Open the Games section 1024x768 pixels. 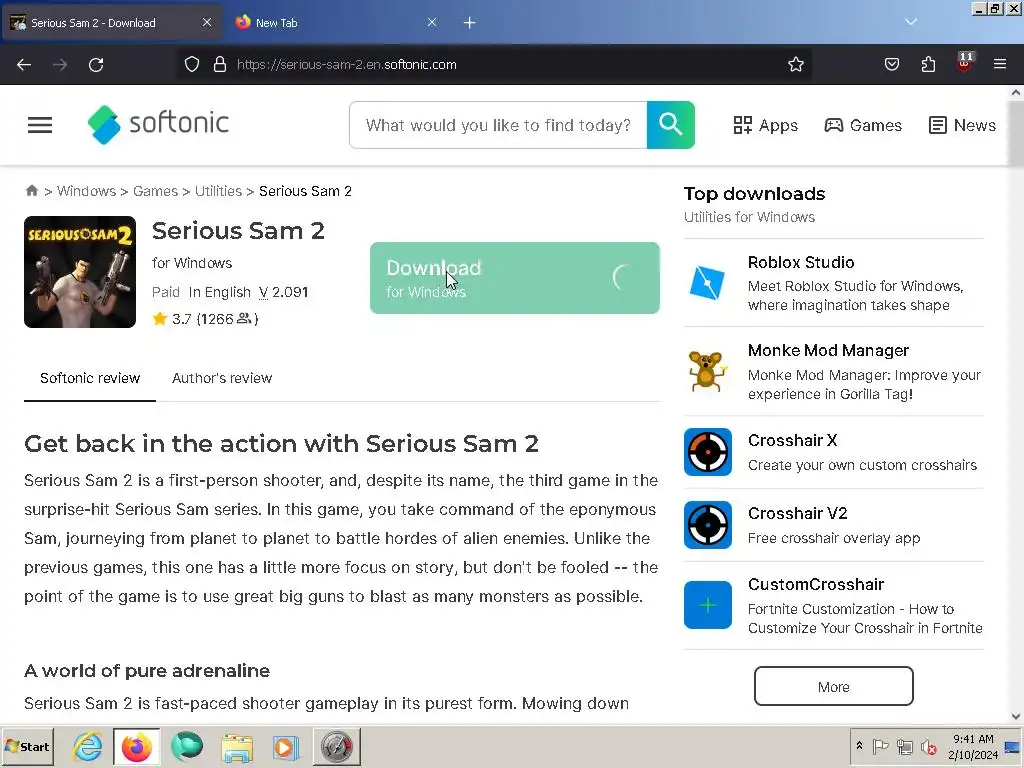click(863, 125)
